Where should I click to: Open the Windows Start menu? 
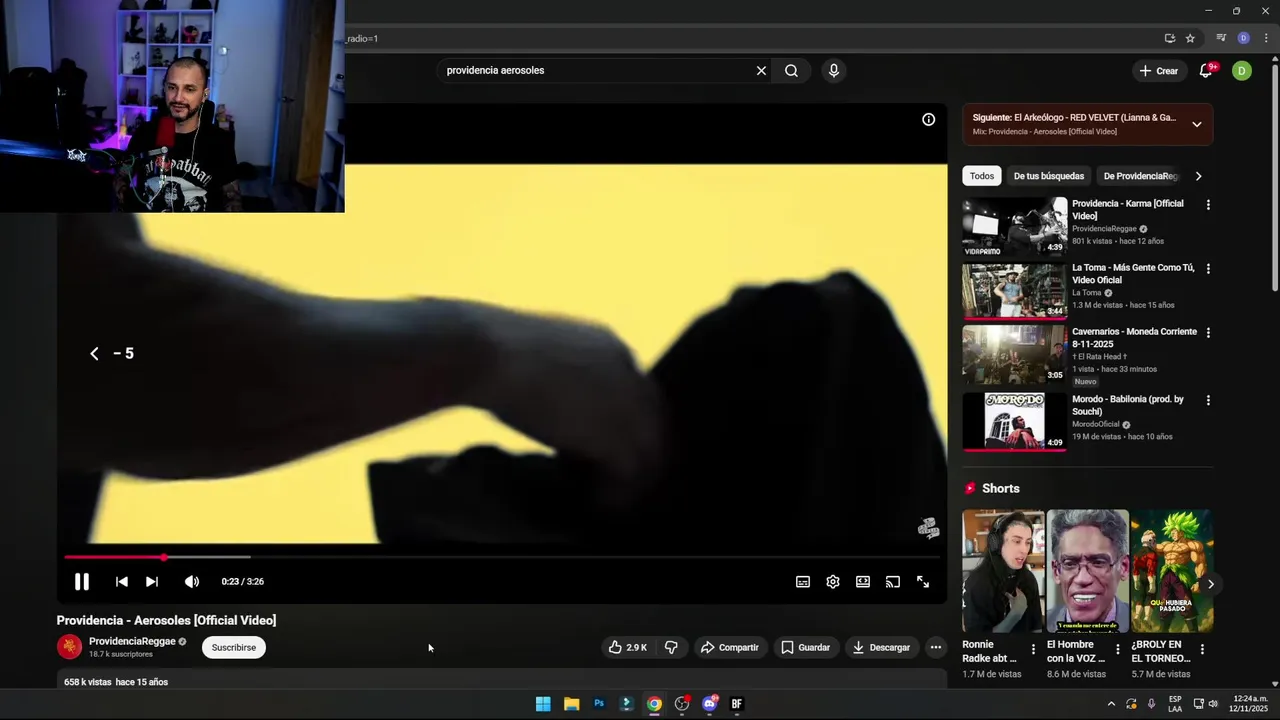pos(543,704)
